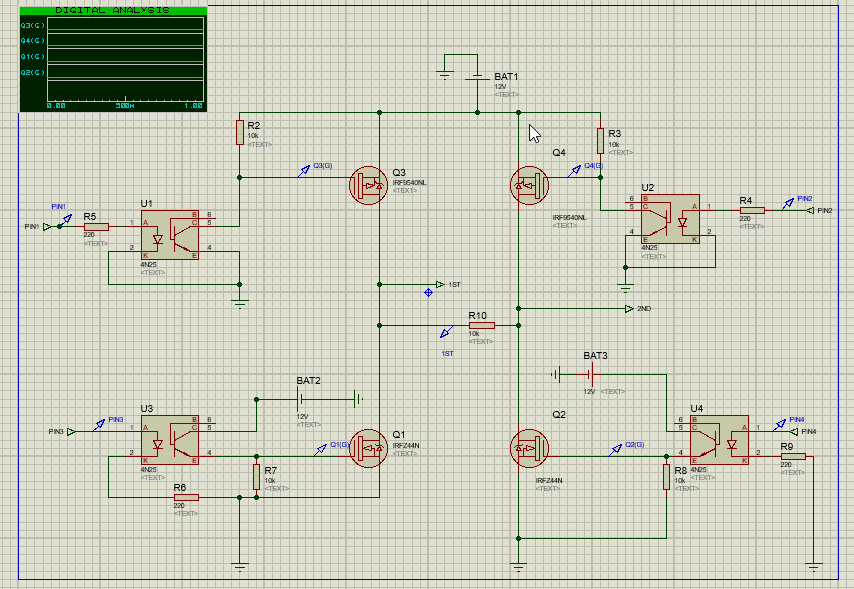
Task: Click the Q3(G) voltage probe arrow
Action: click(x=304, y=171)
